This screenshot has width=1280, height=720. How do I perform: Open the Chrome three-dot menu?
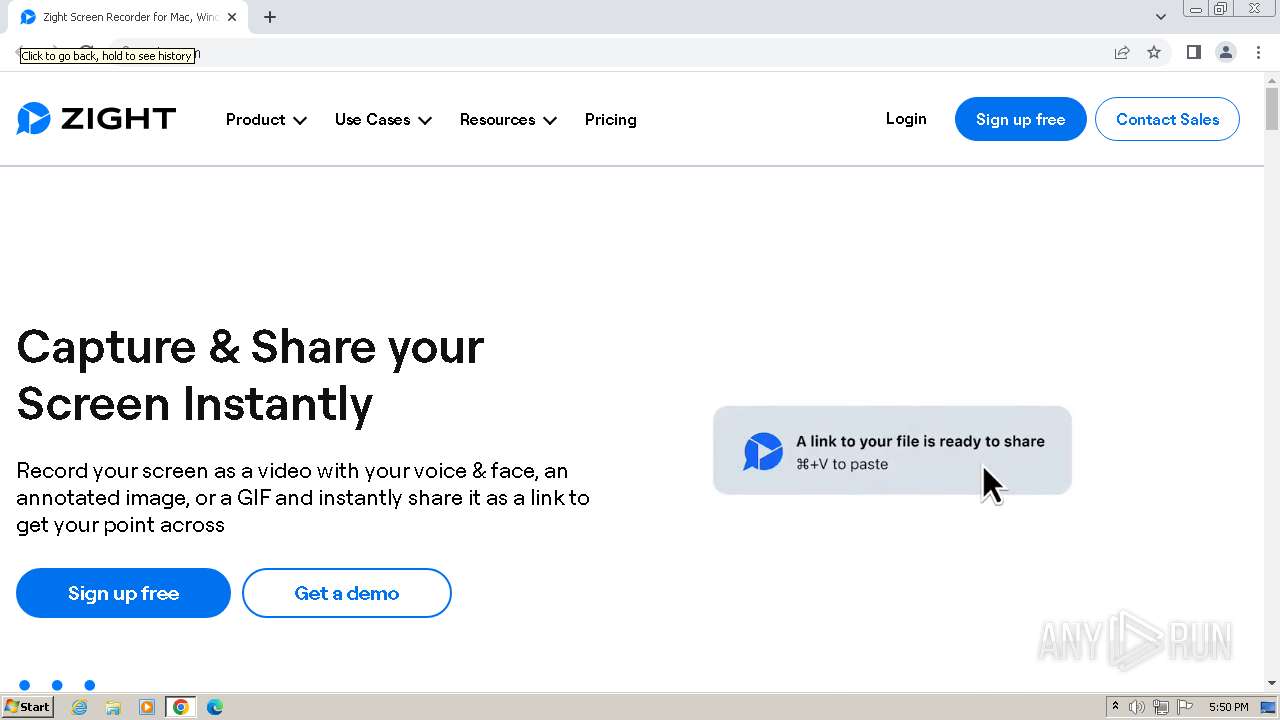click(x=1258, y=53)
